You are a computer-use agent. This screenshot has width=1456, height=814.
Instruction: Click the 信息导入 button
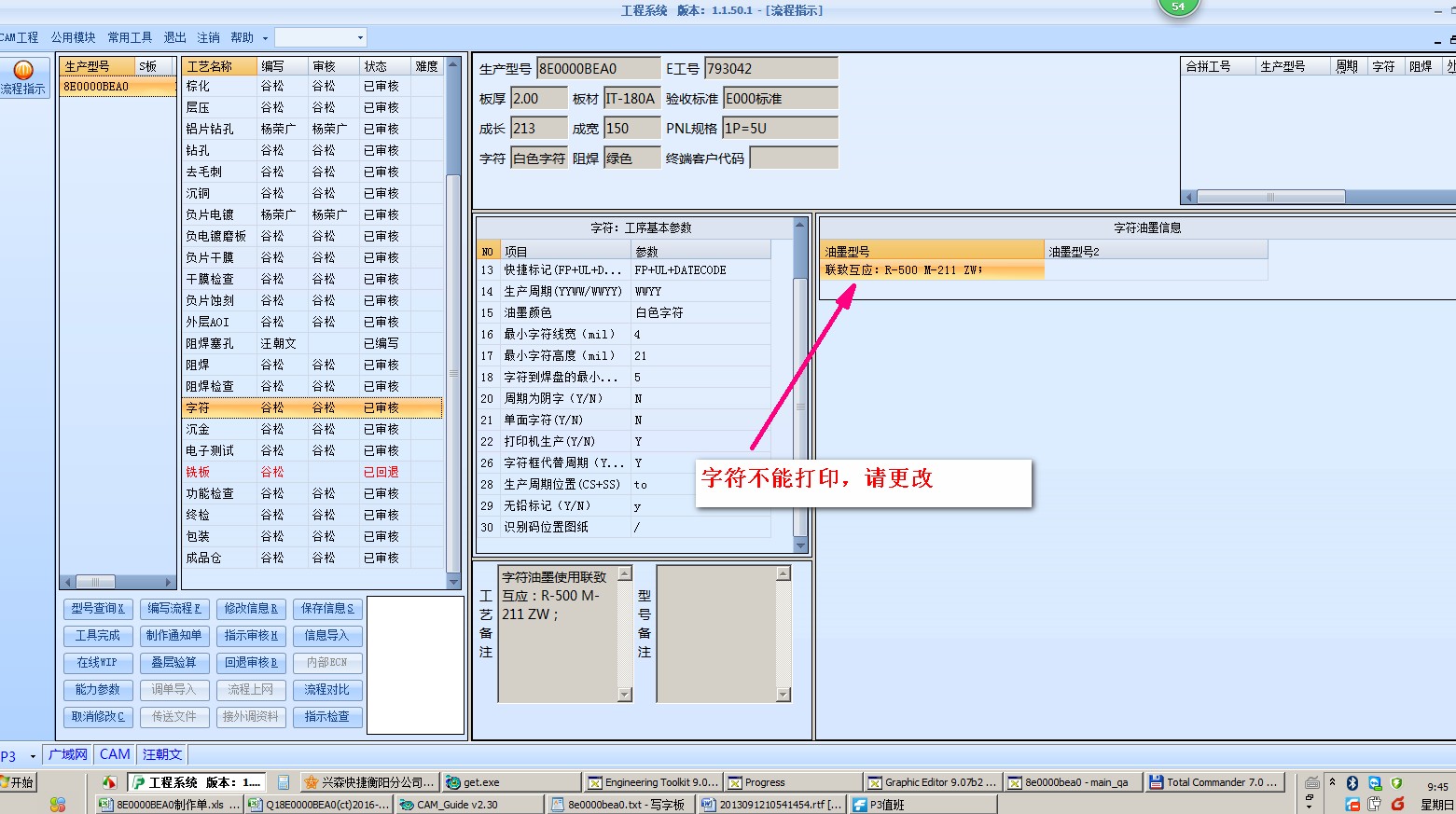point(327,636)
